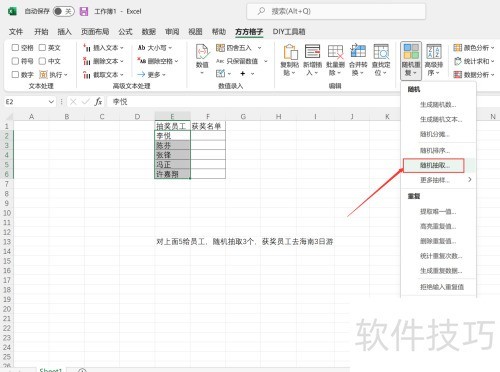Expand the 颜色分析 dropdown arrow

point(492,48)
